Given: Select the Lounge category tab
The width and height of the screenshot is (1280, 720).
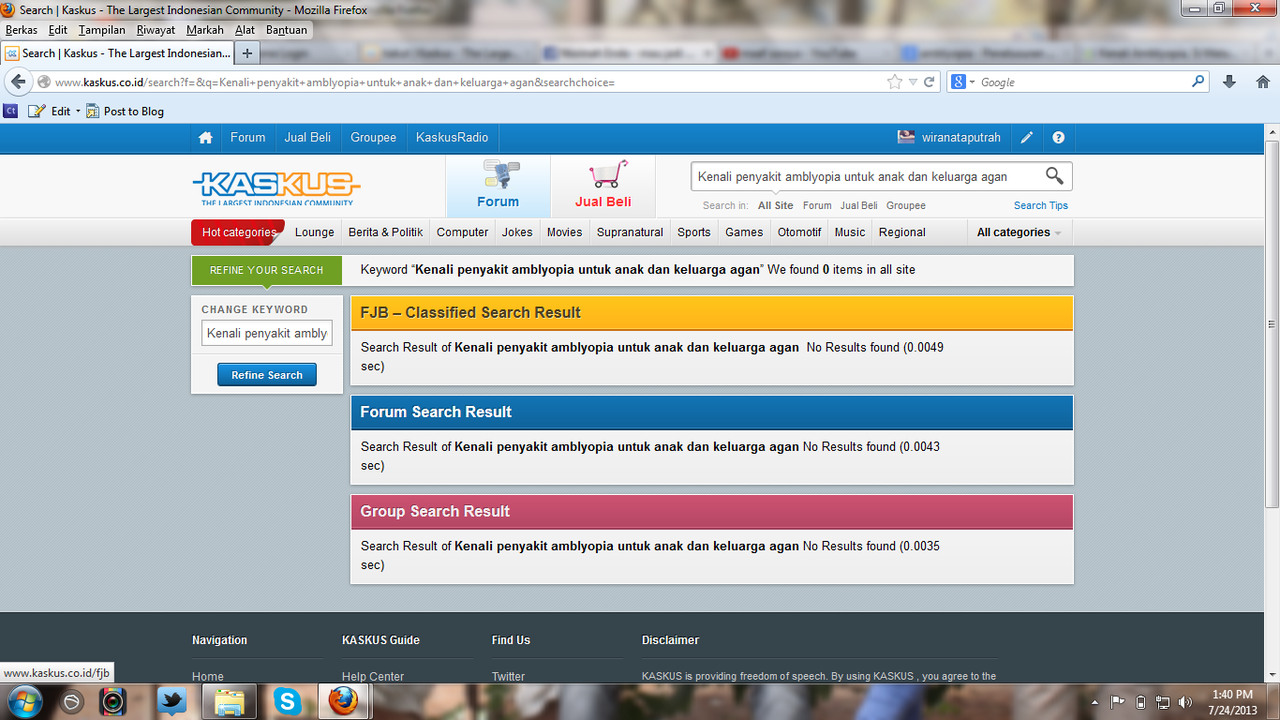Looking at the screenshot, I should pyautogui.click(x=314, y=232).
